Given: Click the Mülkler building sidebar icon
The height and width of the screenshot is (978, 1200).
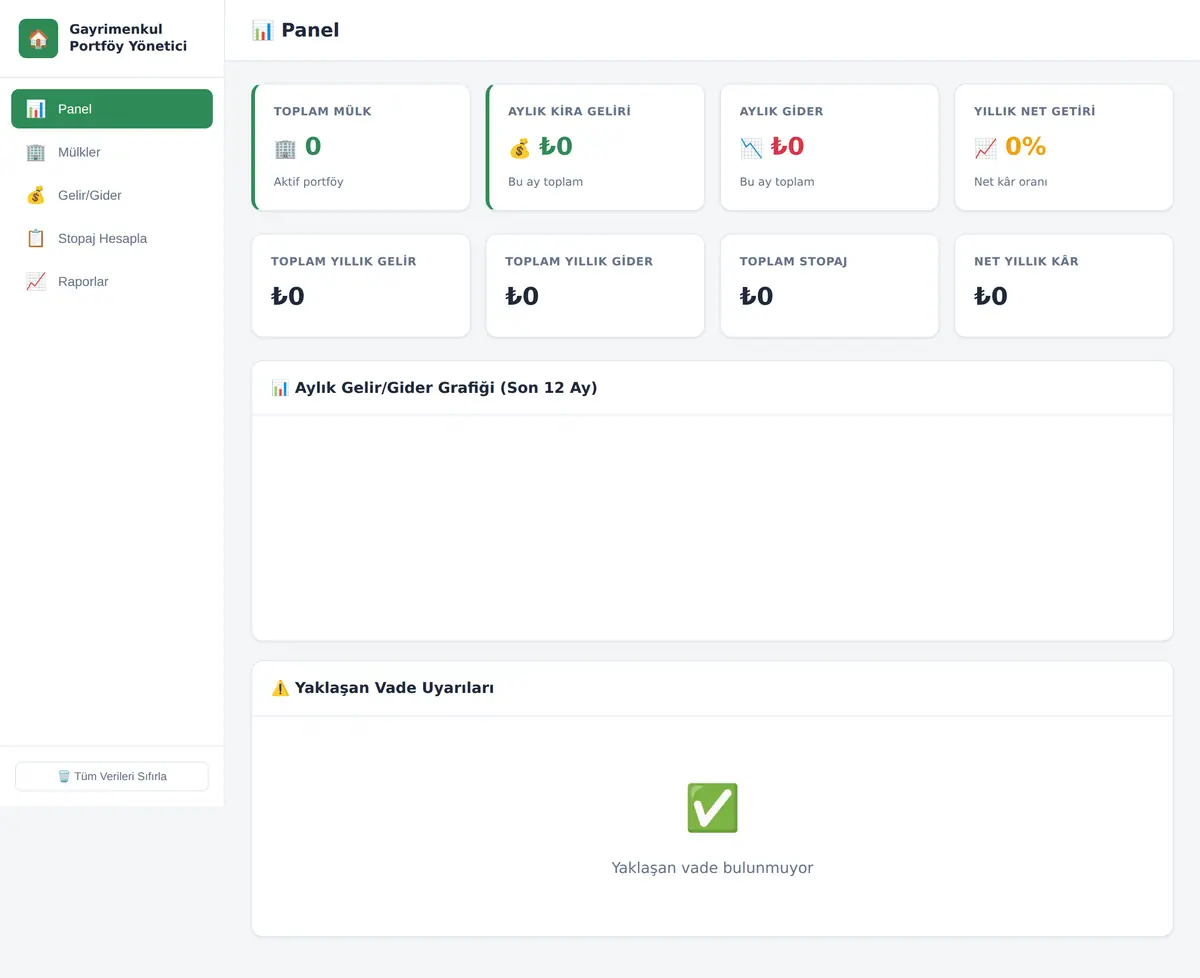Looking at the screenshot, I should point(36,152).
